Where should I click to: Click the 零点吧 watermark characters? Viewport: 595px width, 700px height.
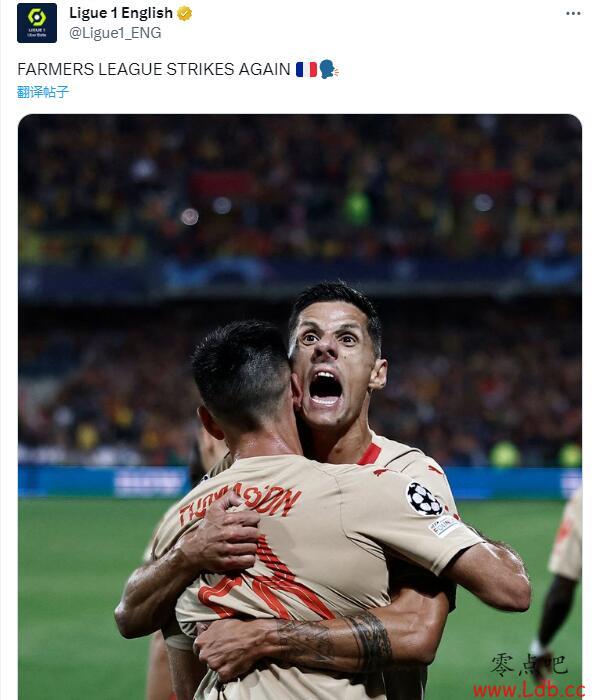point(529,665)
